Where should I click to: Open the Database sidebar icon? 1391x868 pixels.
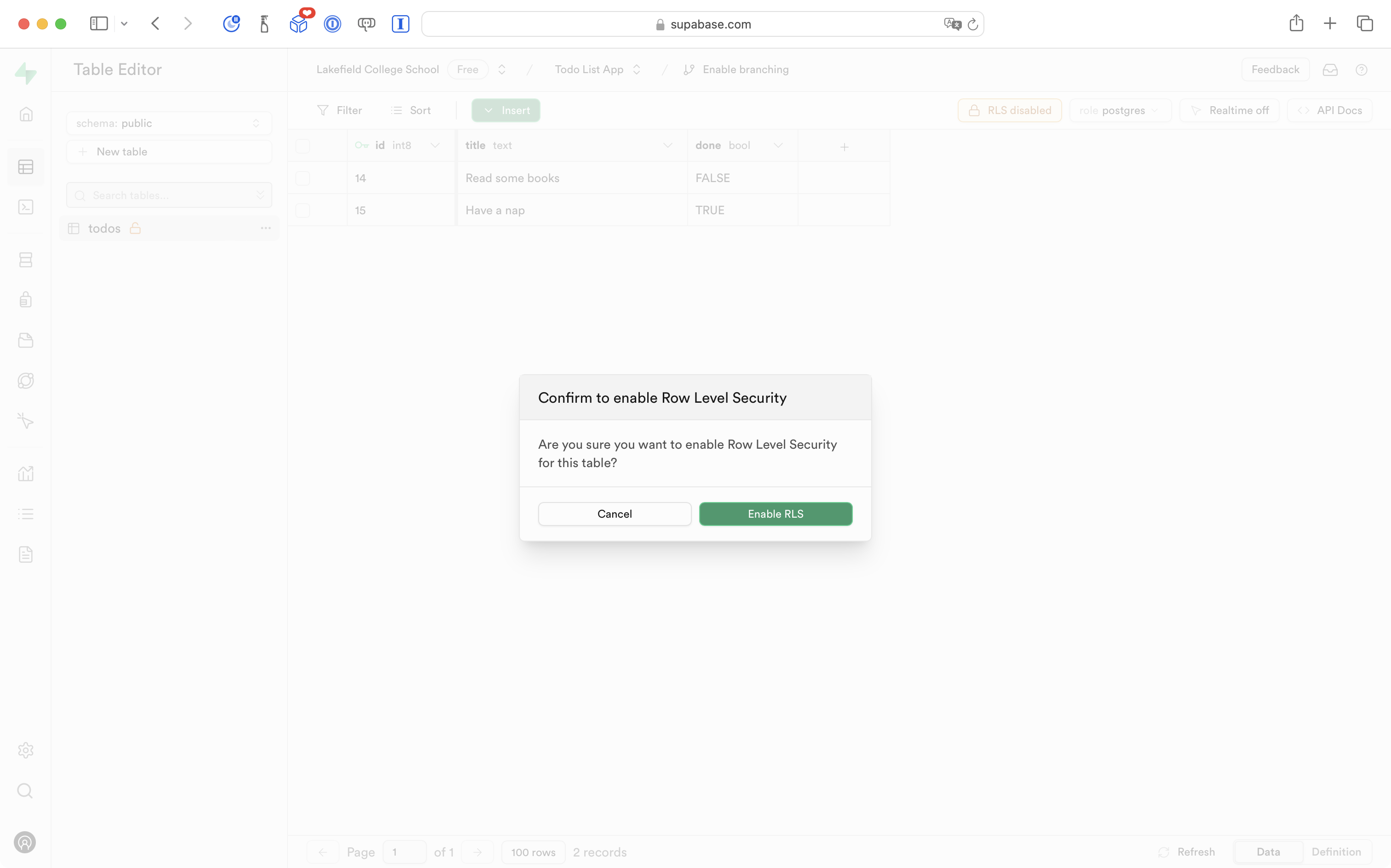26,260
